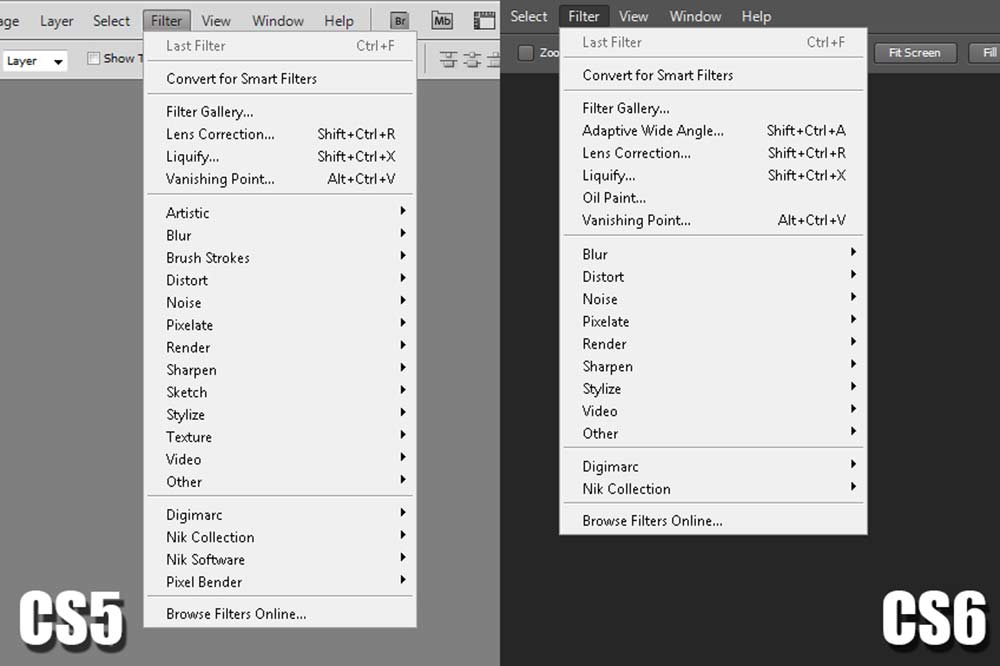Click Browse Filters Online in CS6 menu
1000x666 pixels.
pyautogui.click(x=714, y=521)
